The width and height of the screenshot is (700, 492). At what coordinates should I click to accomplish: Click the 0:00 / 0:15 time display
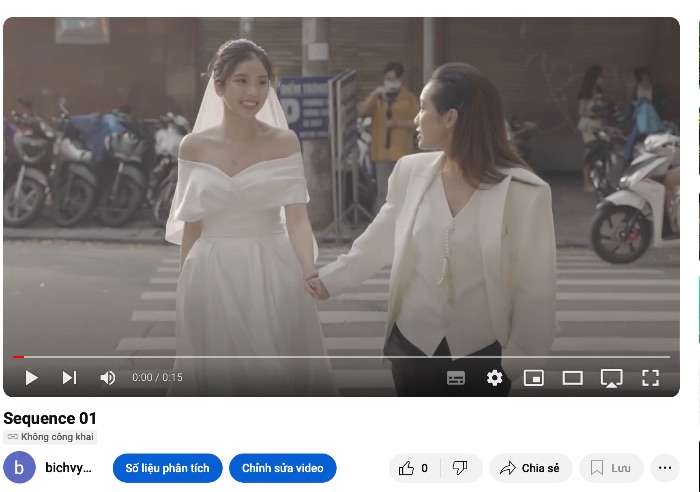pos(157,378)
